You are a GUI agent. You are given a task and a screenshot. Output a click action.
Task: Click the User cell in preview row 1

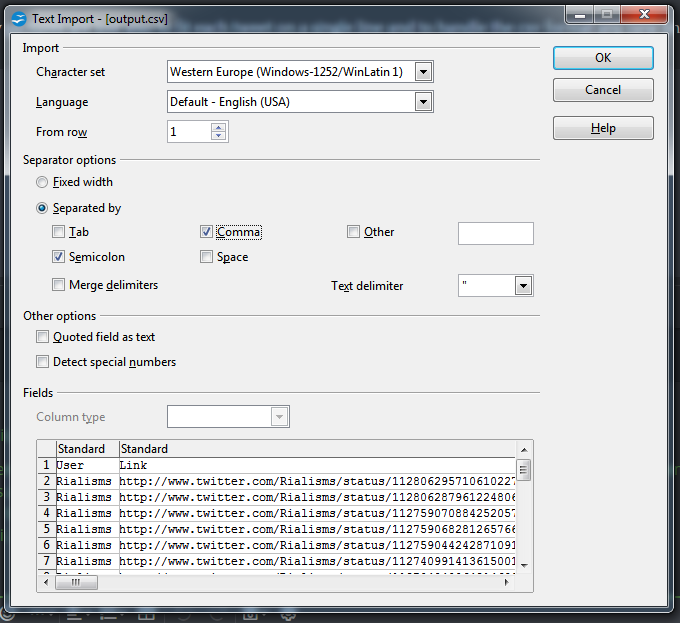(x=88, y=466)
